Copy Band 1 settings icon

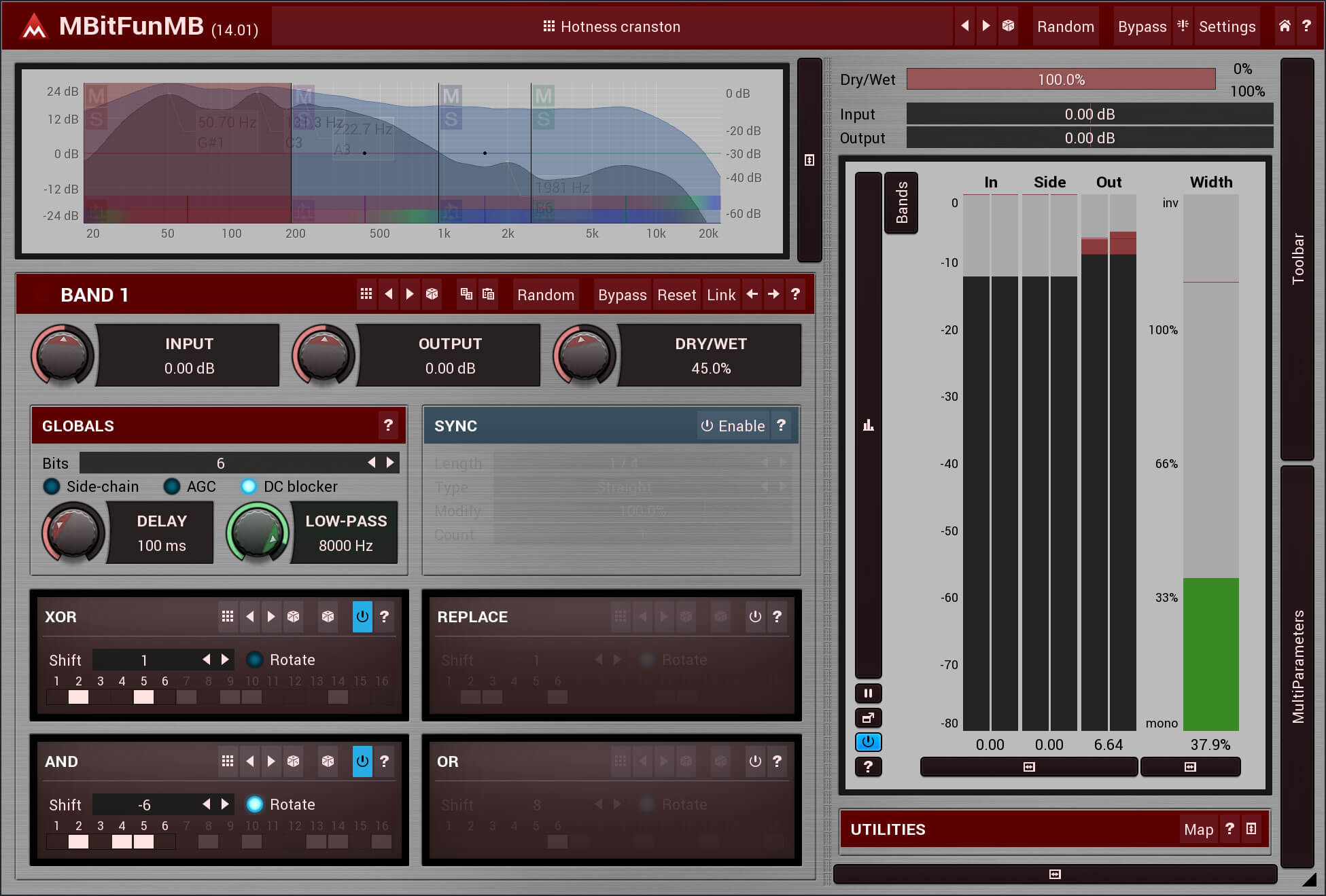point(466,294)
